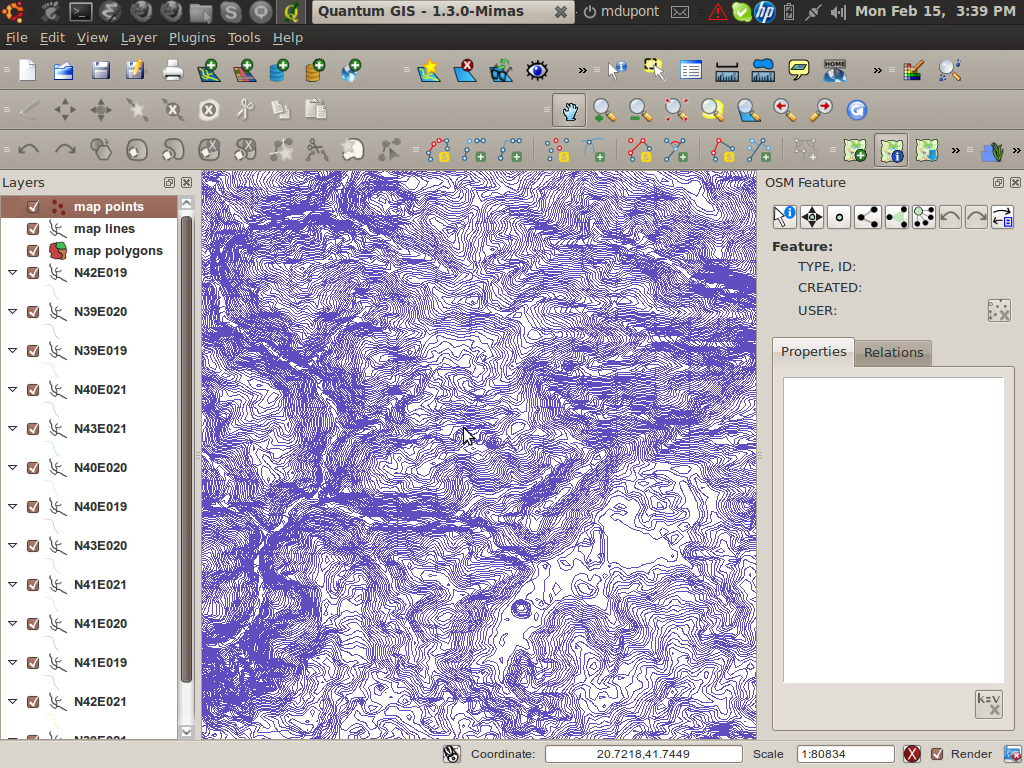The height and width of the screenshot is (768, 1024).
Task: Collapse the N39E019 layer tree
Action: tap(12, 350)
